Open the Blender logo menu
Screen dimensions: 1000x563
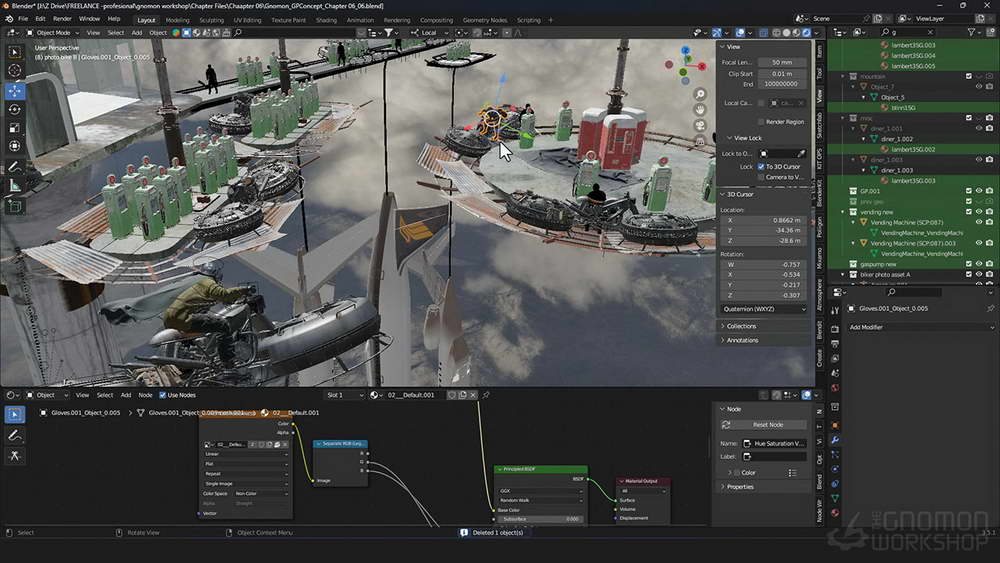(10, 19)
